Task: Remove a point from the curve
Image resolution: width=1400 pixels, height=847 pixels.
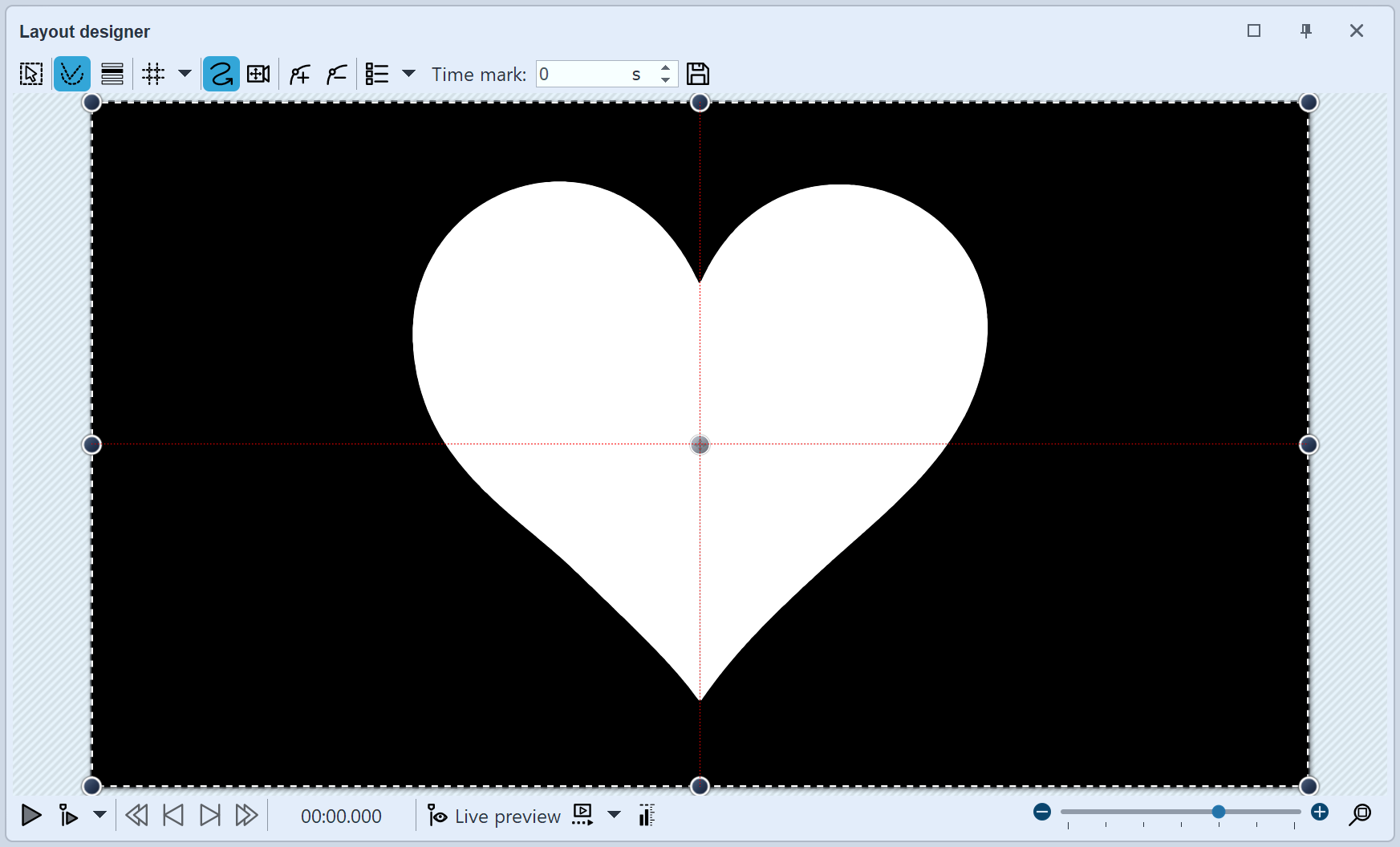Action: click(336, 73)
